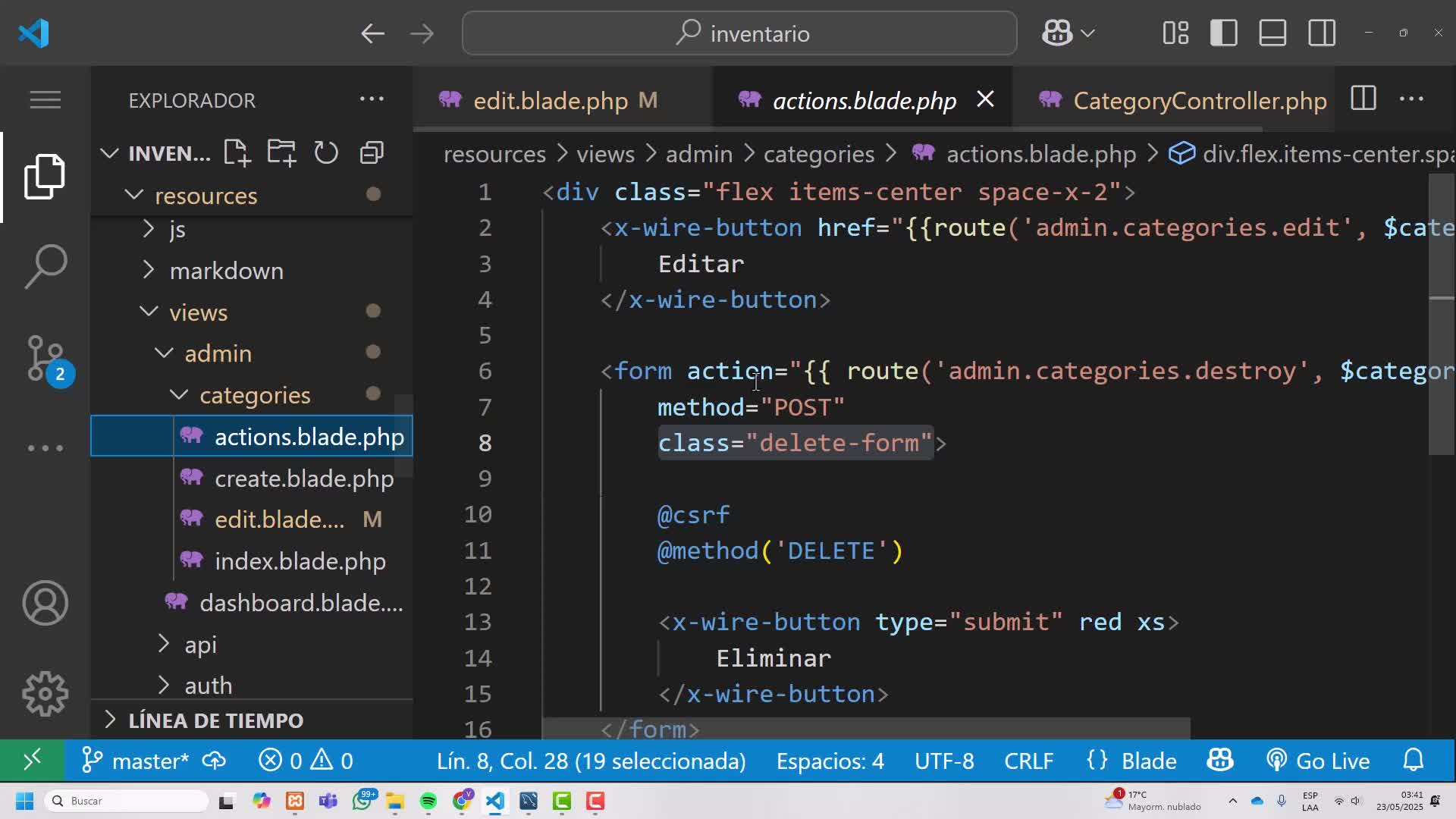Collapse all folders in explorer
The image size is (1456, 819).
click(372, 153)
